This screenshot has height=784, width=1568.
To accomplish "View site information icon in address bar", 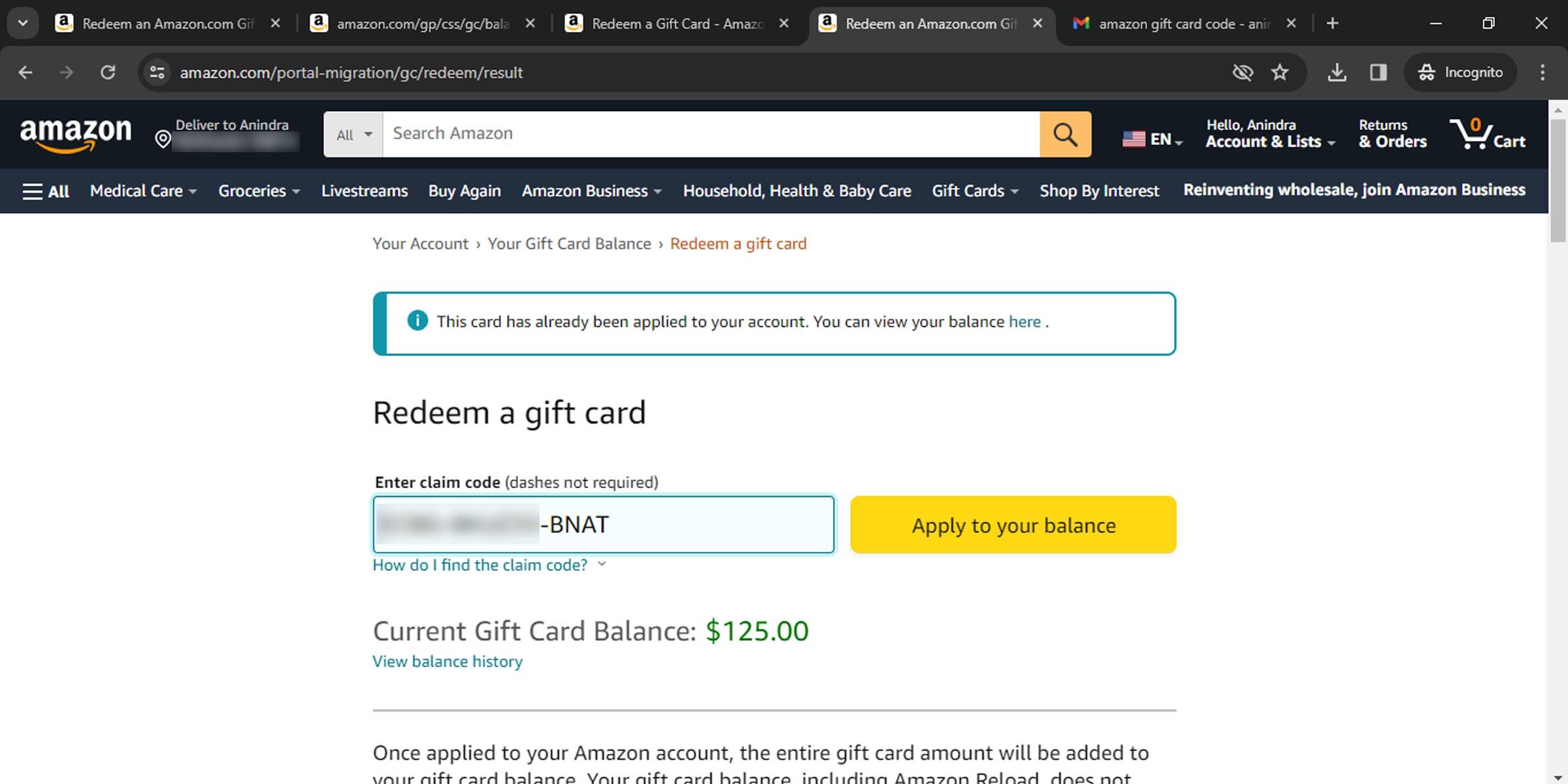I will (x=157, y=73).
